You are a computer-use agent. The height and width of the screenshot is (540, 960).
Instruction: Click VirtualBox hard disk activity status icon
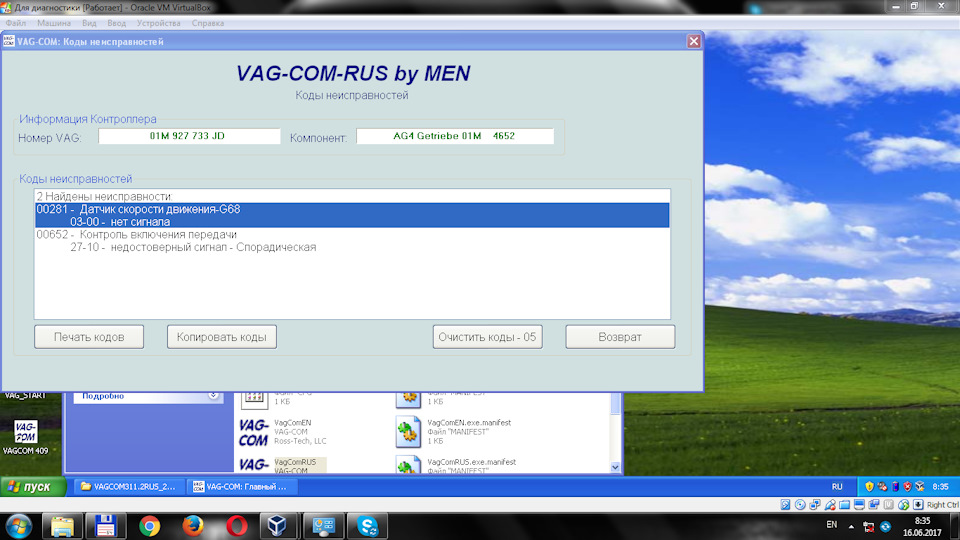[x=786, y=504]
